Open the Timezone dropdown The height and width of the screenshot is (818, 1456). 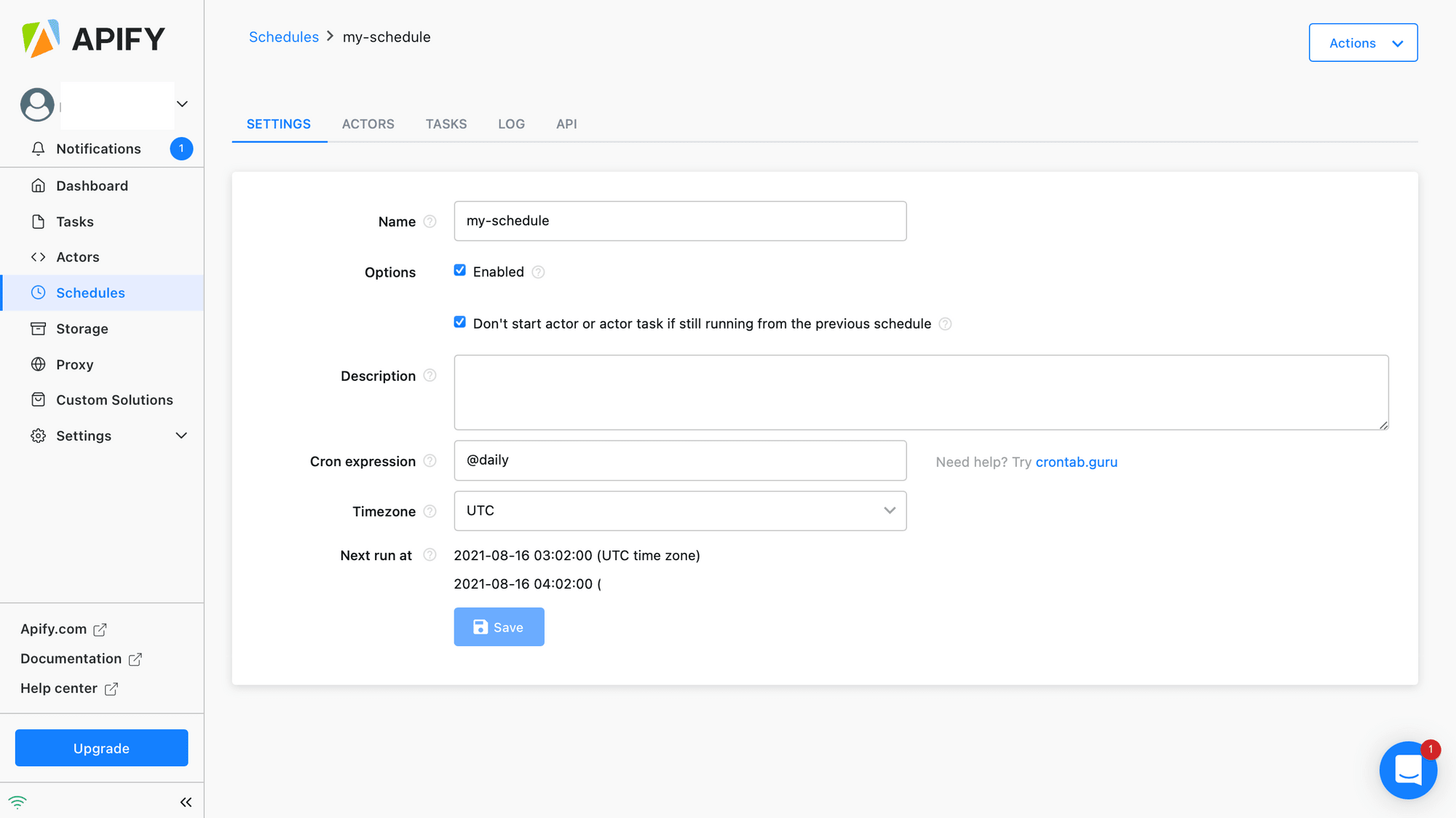click(680, 511)
